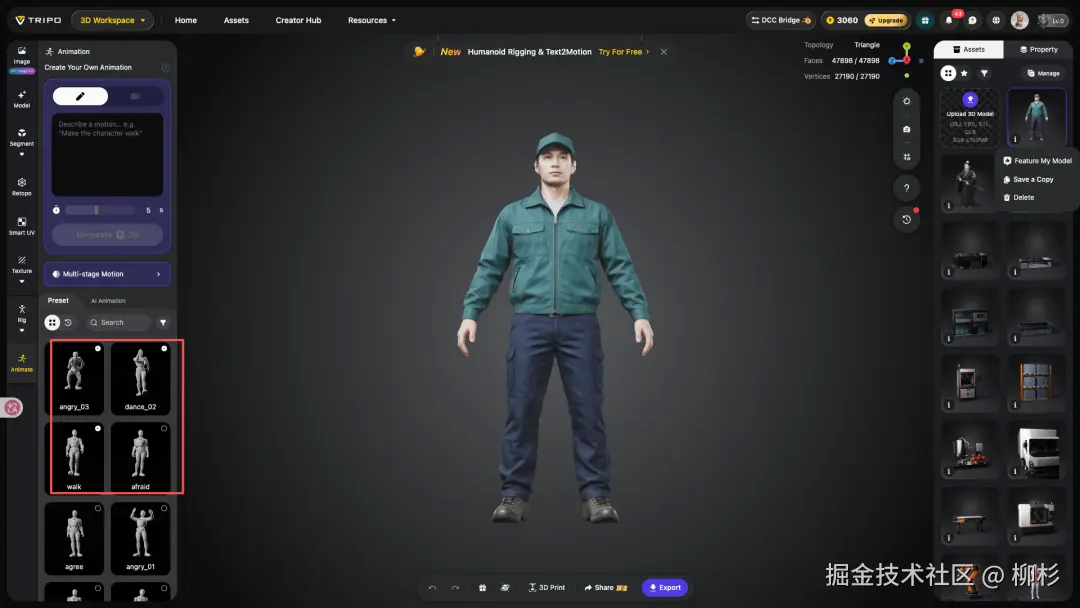Open the Image generation tool in the sidebar
Screen dimensions: 1080x608
21,55
